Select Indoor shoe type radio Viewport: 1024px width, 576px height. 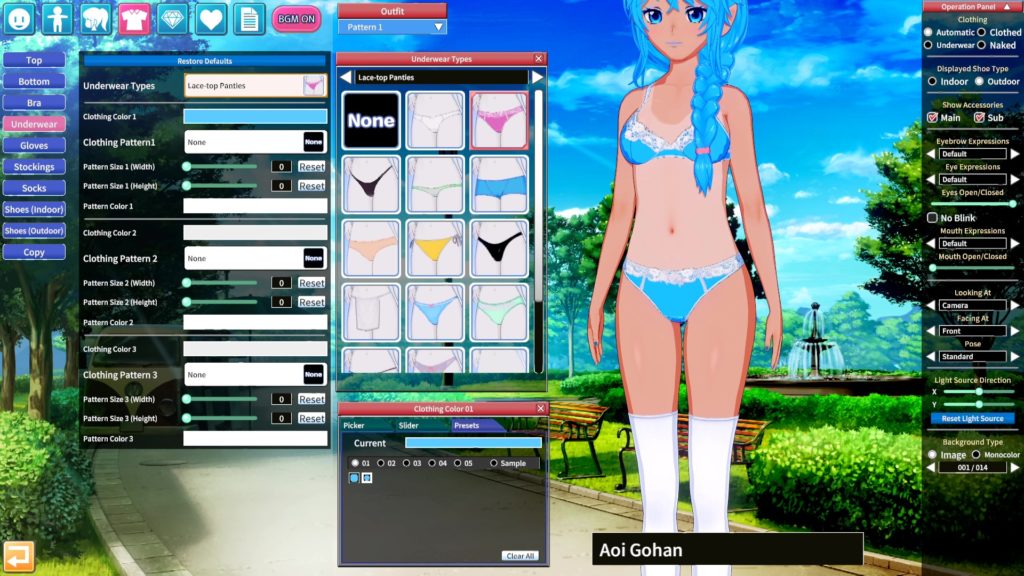click(933, 82)
